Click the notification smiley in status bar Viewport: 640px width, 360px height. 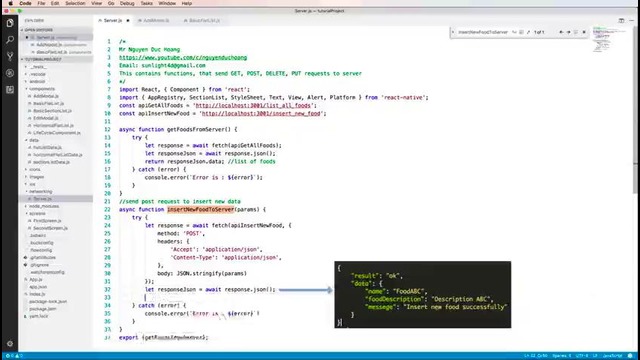click(631, 356)
